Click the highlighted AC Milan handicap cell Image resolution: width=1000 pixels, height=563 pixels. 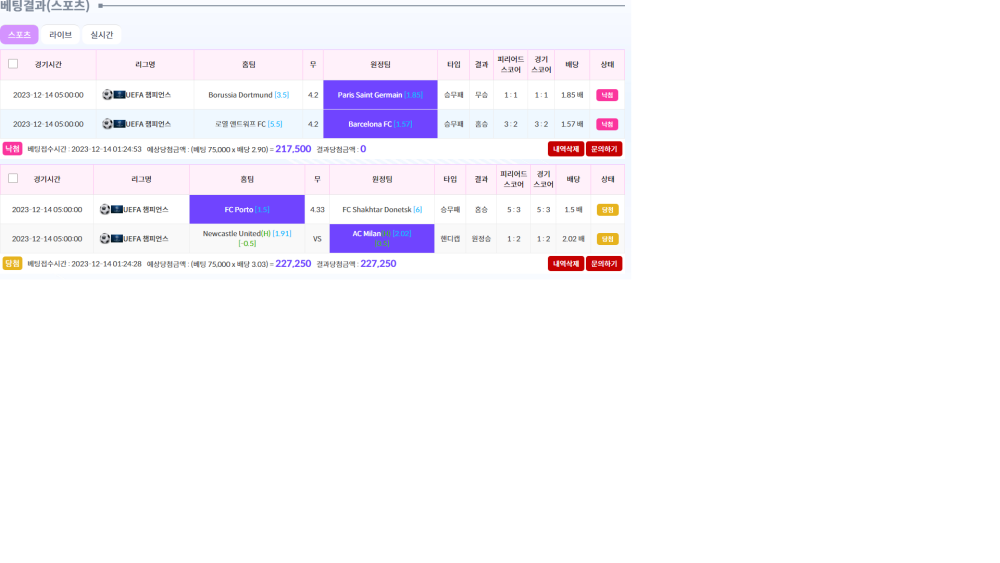pos(381,239)
